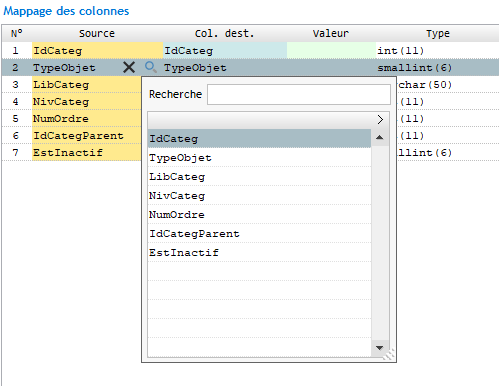Expand the chevron arrow in the dropdown header
499x386 pixels.
pyautogui.click(x=380, y=120)
